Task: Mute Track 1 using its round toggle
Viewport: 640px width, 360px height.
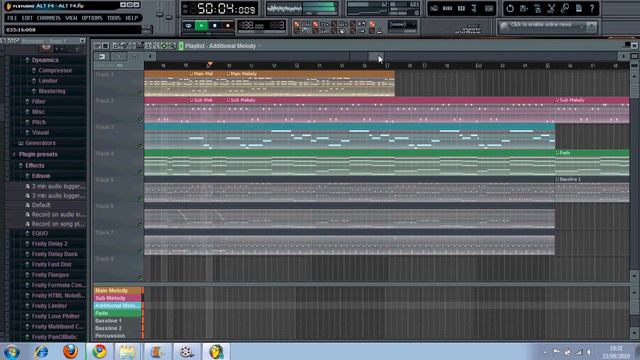Action: pos(140,93)
